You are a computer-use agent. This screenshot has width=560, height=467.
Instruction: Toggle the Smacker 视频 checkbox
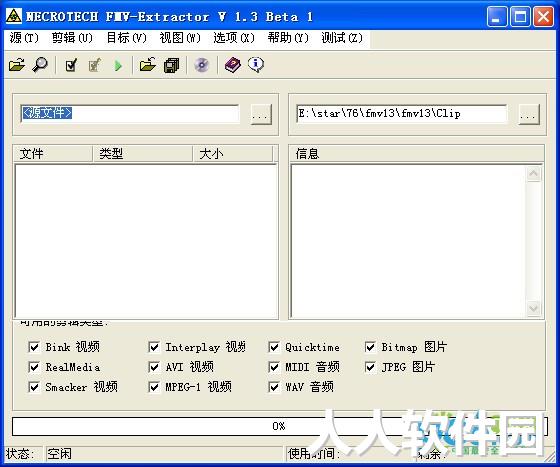click(34, 387)
